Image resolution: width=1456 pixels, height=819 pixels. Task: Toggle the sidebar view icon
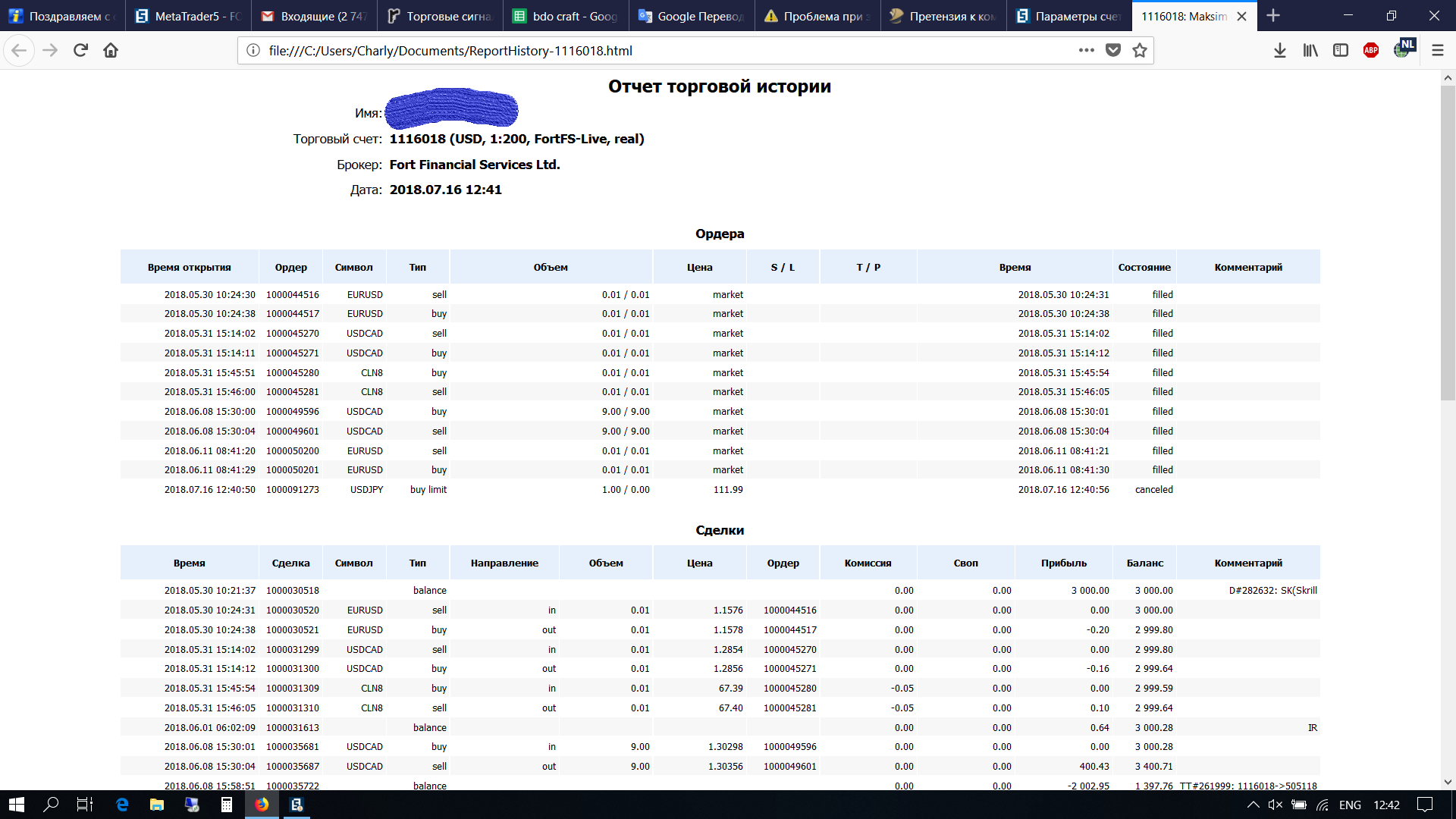(1341, 50)
